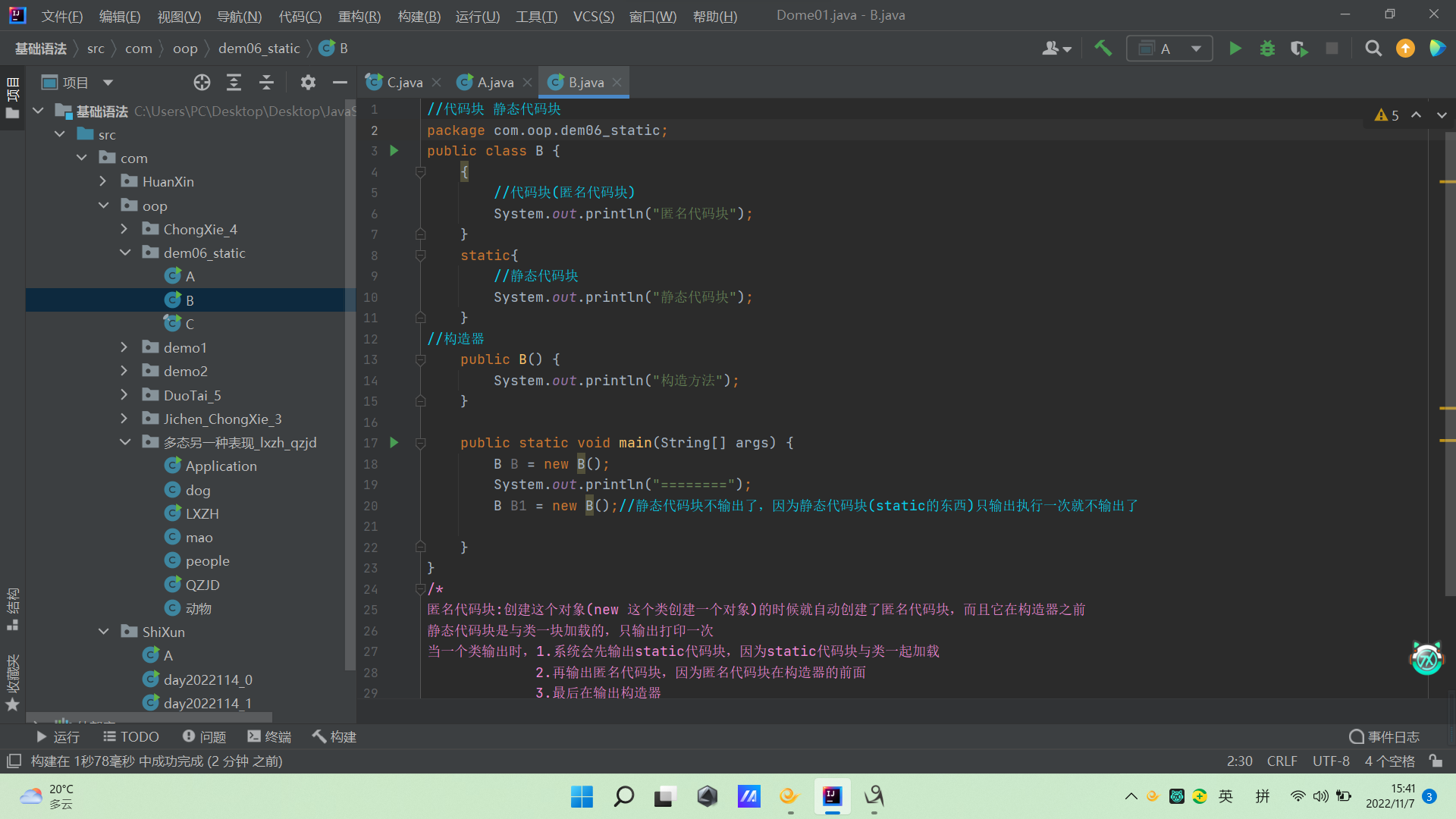The width and height of the screenshot is (1456, 819).
Task: Switch to the A.java tab
Action: click(494, 83)
